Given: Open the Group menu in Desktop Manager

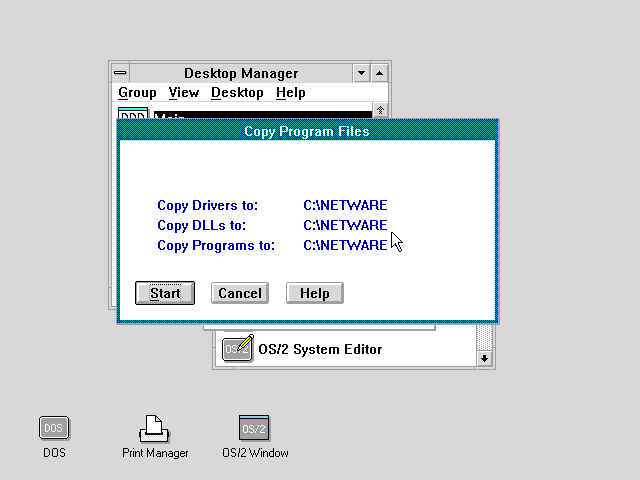Looking at the screenshot, I should pyautogui.click(x=137, y=93).
